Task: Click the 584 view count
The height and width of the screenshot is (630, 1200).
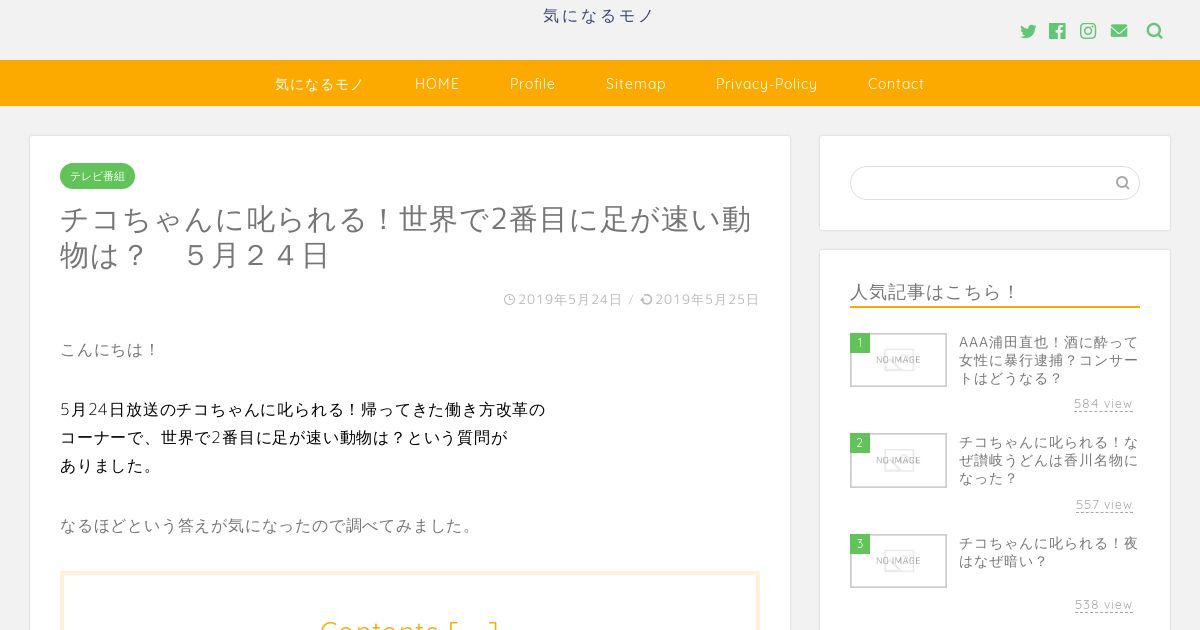Action: pos(1103,404)
